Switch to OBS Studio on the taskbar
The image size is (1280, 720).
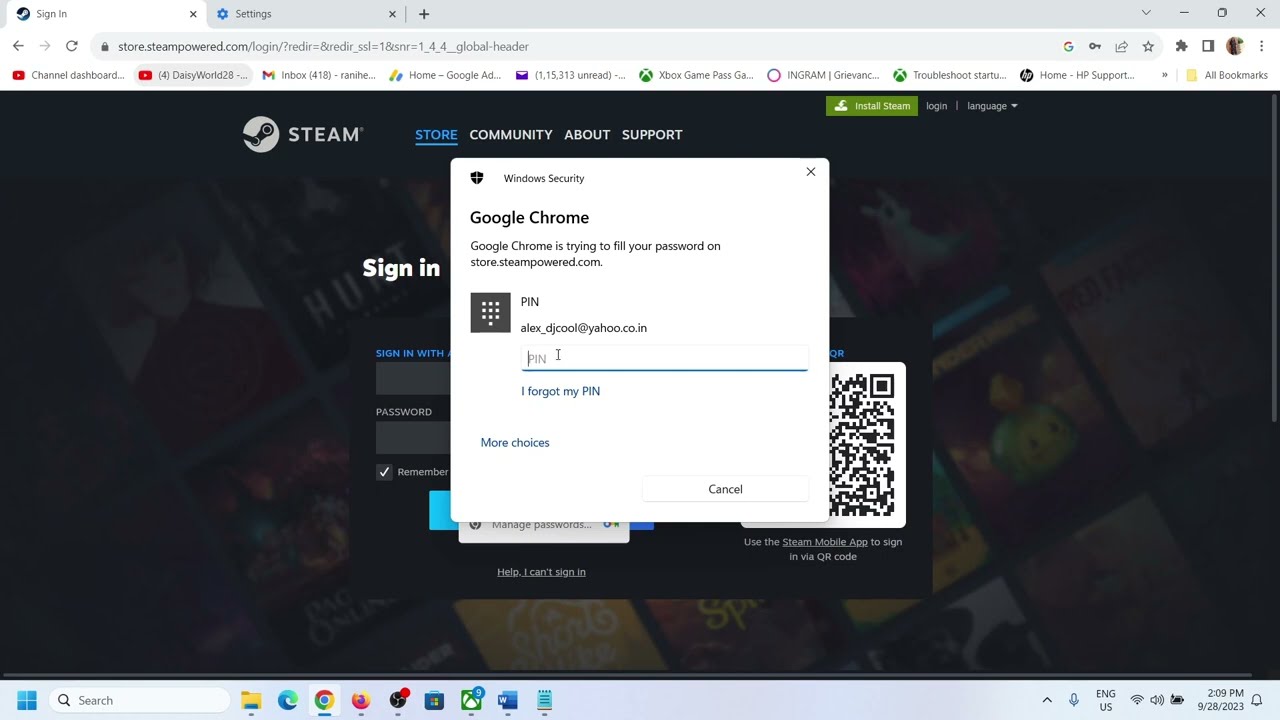coord(398,700)
